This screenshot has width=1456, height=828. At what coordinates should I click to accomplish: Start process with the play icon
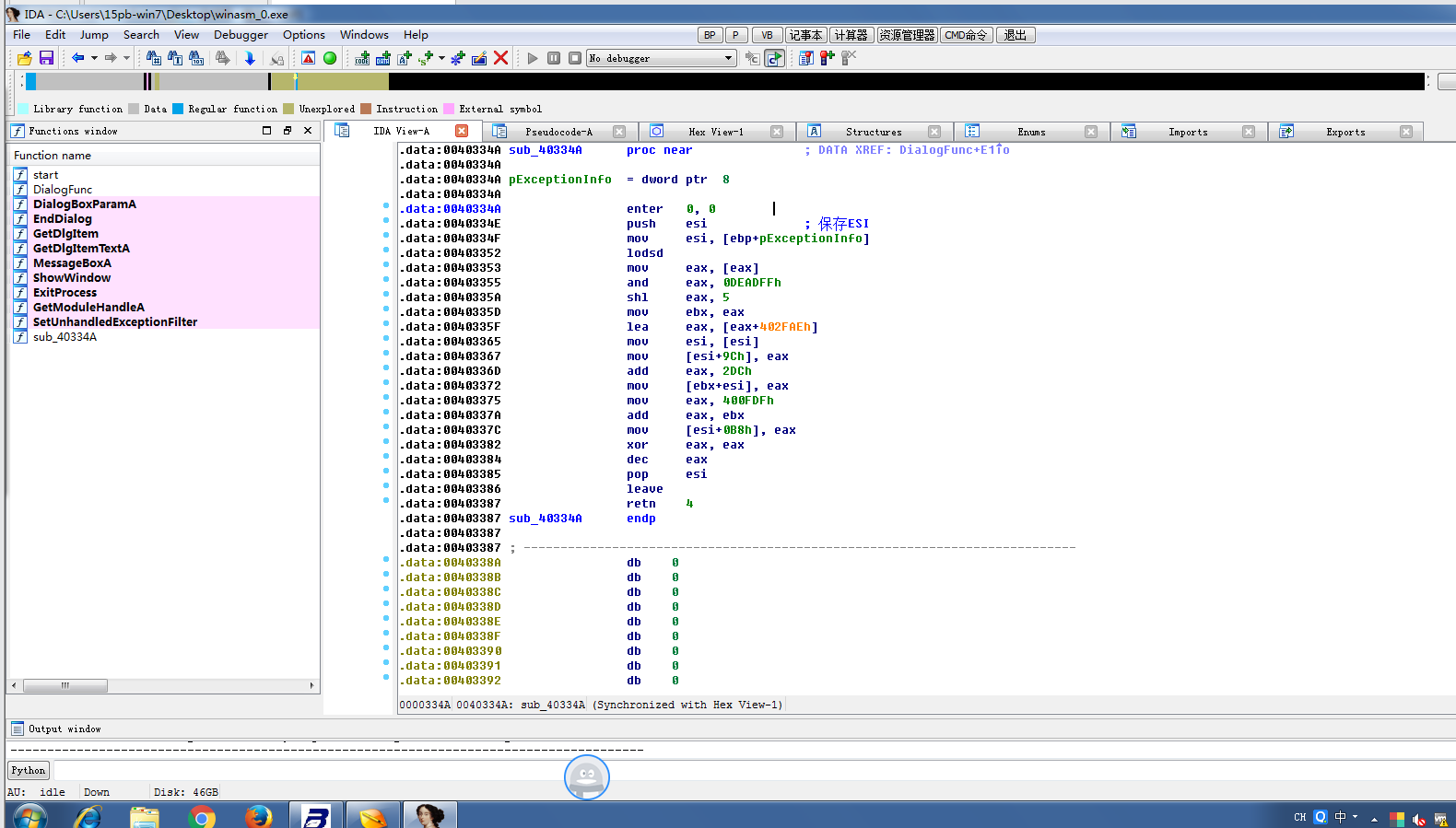(533, 58)
